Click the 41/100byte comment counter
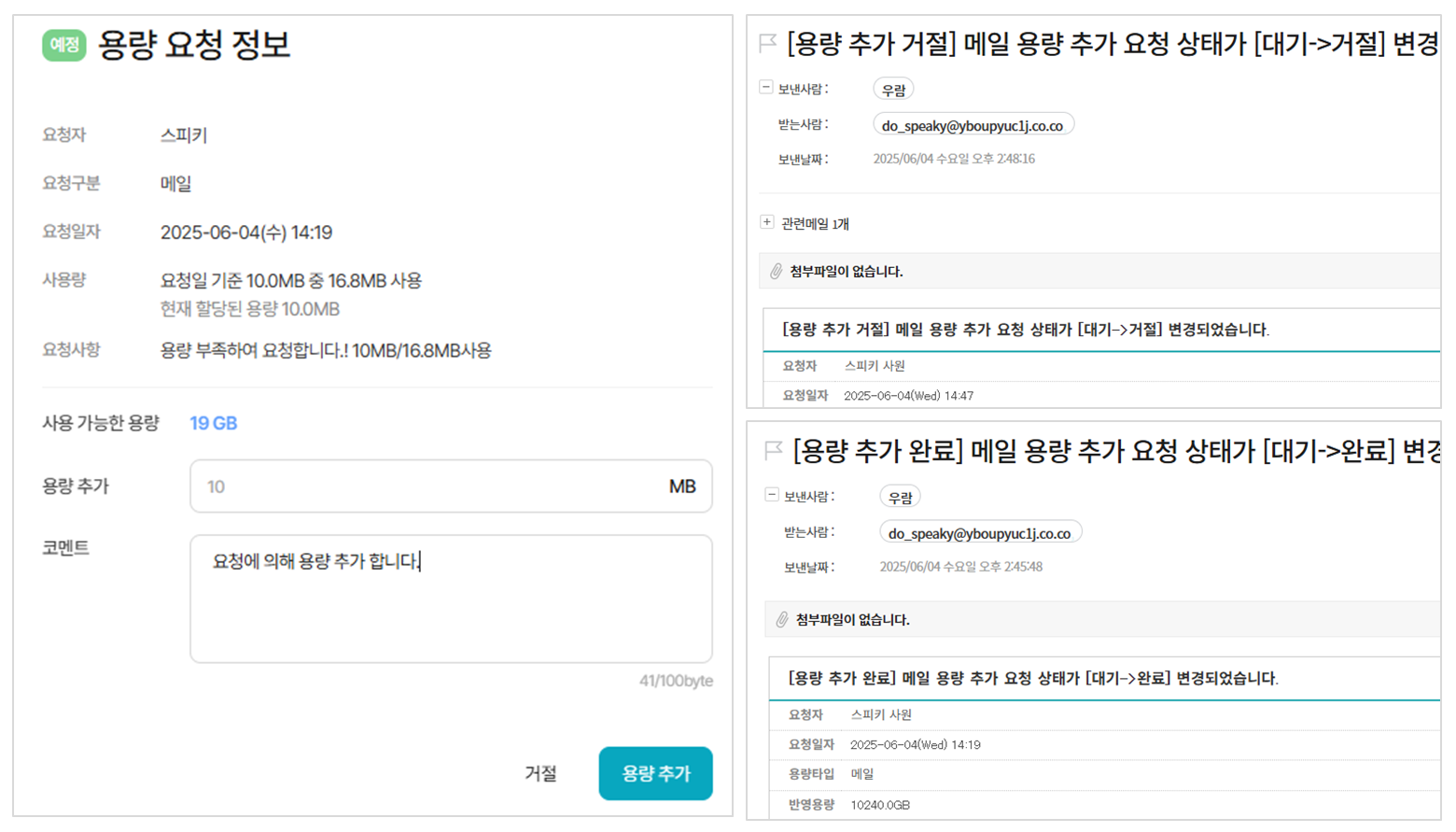 (x=676, y=682)
